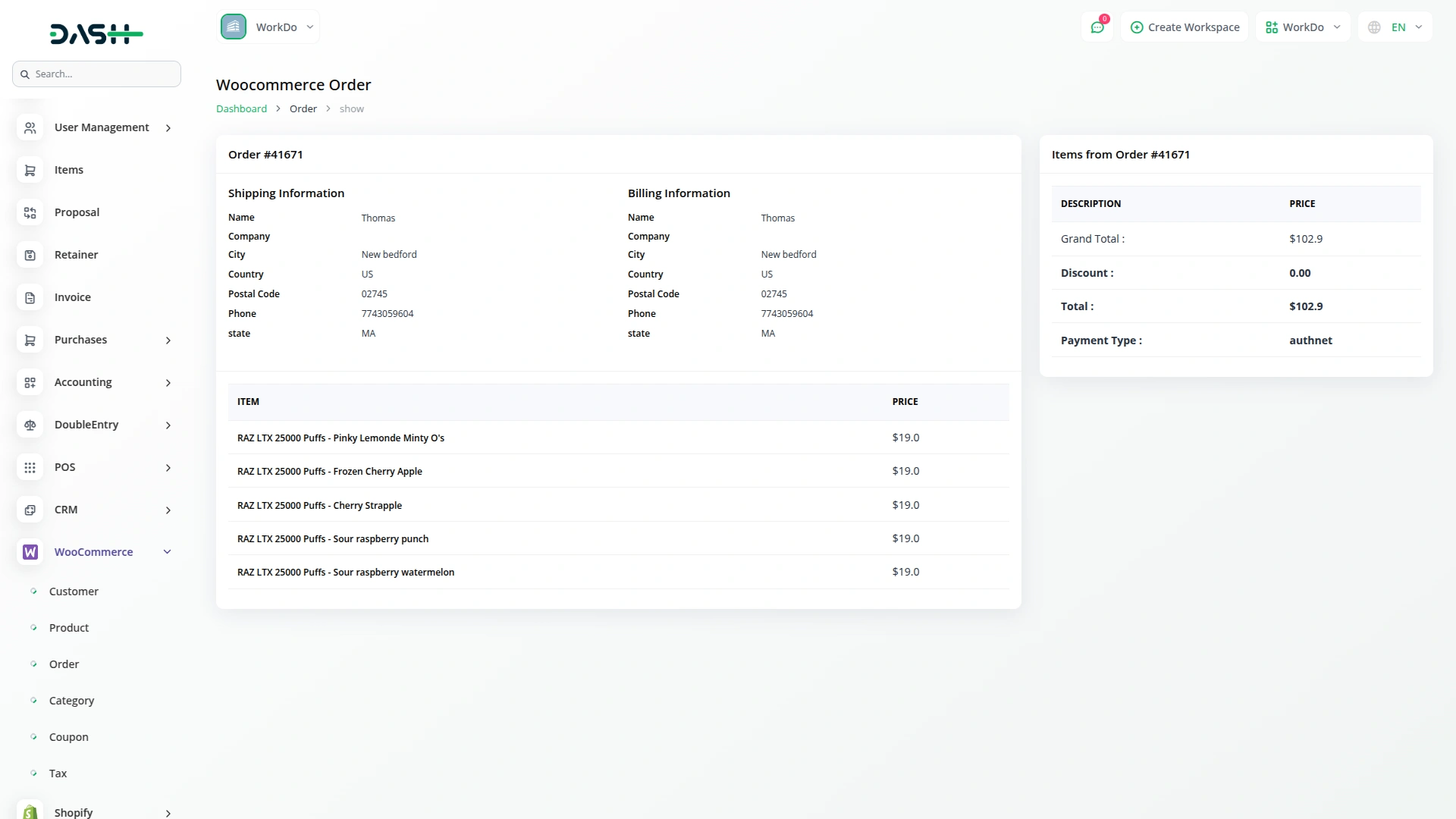The image size is (1456, 819).
Task: Open the EN language dropdown
Action: (1395, 27)
